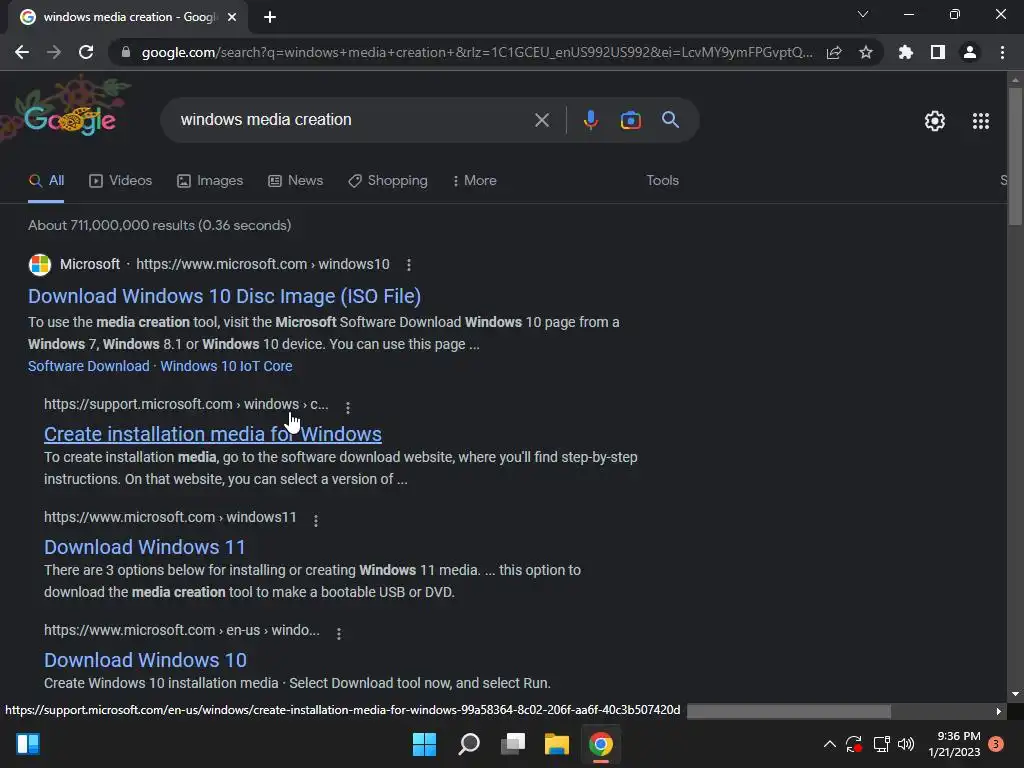The image size is (1024, 768).
Task: Open Google quick settings gear
Action: tap(935, 121)
